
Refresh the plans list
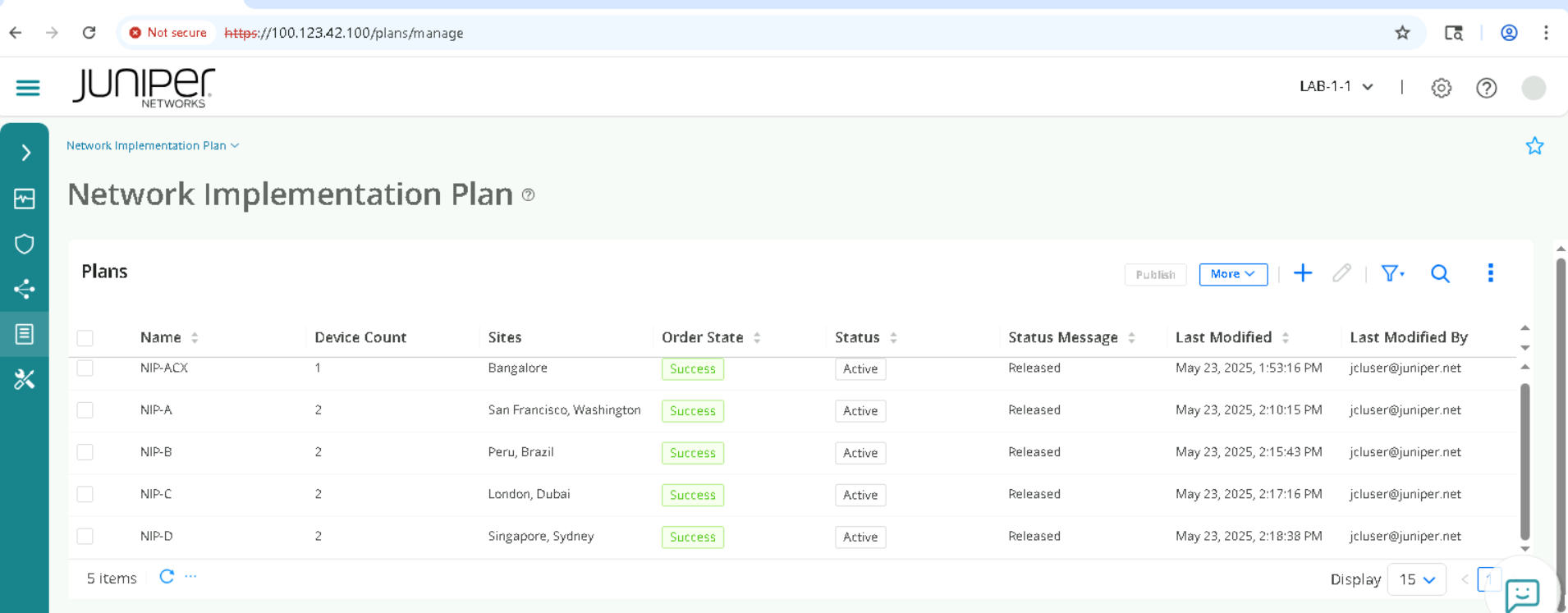167,577
